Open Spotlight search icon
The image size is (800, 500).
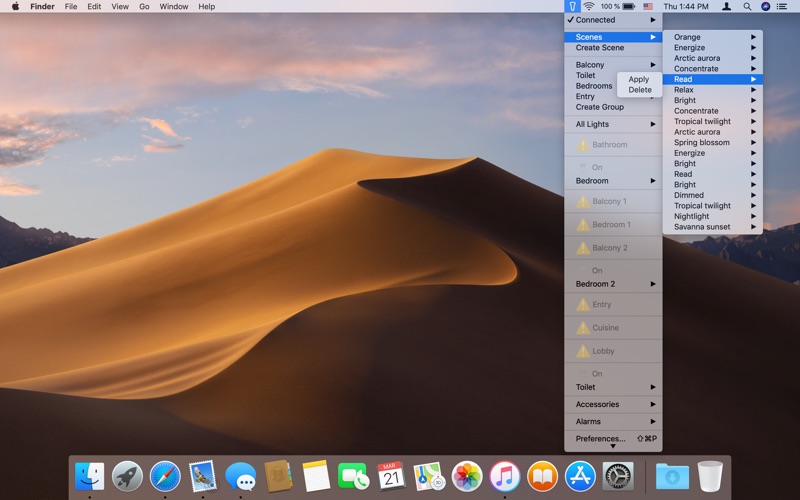pos(747,7)
